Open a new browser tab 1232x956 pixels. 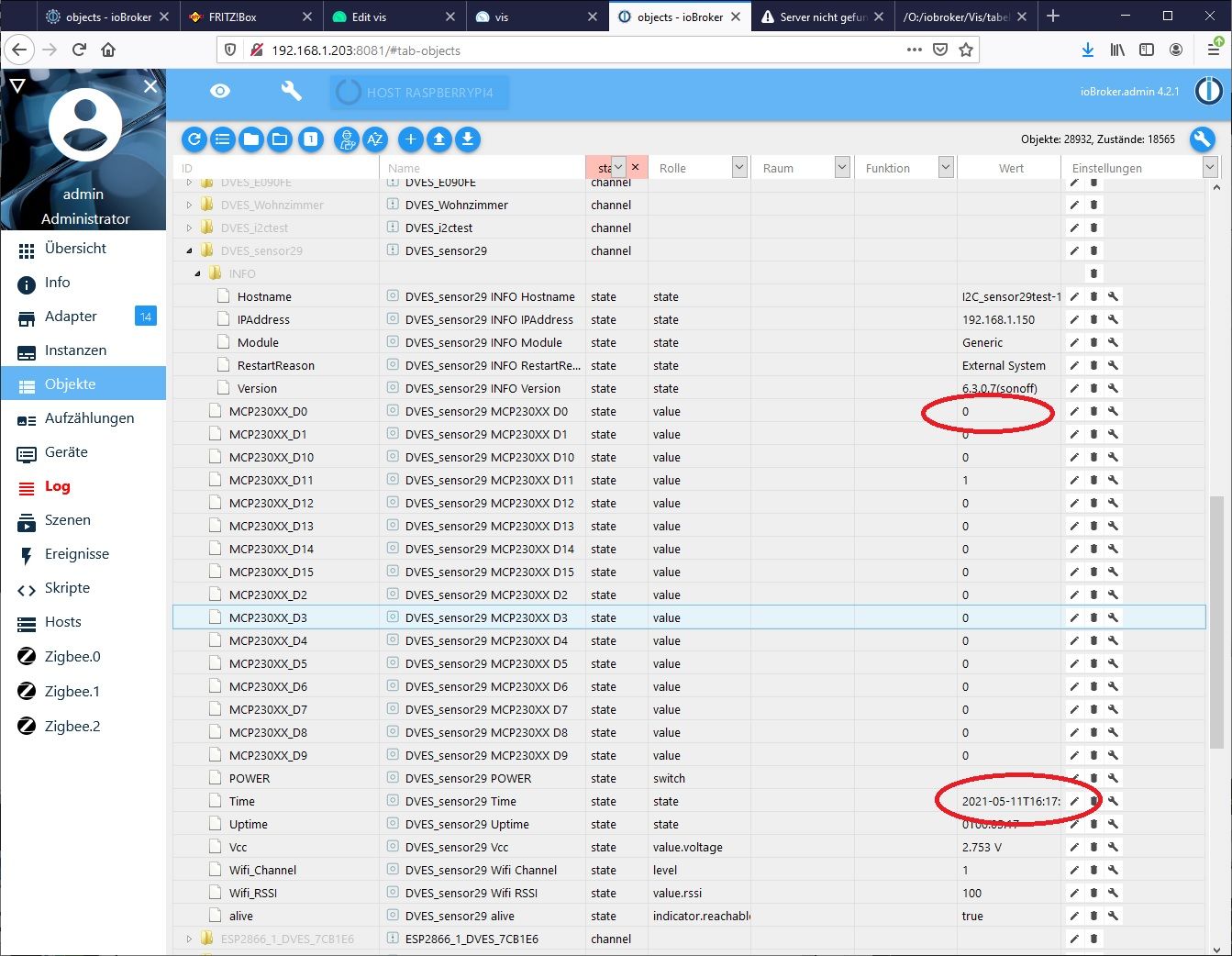pos(1053,17)
